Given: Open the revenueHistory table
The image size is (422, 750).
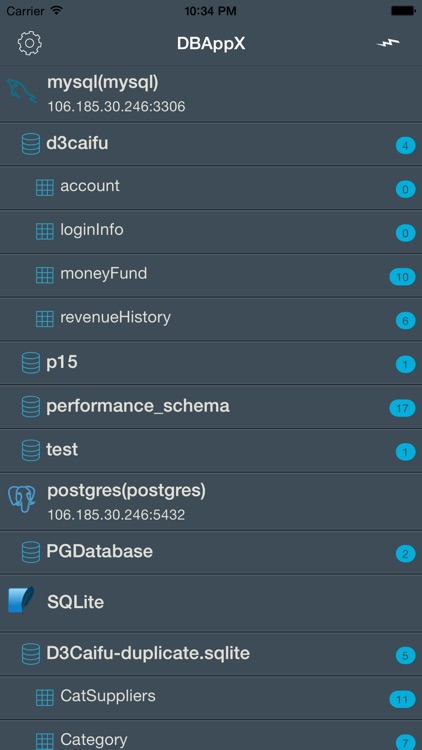Looking at the screenshot, I should (x=211, y=319).
